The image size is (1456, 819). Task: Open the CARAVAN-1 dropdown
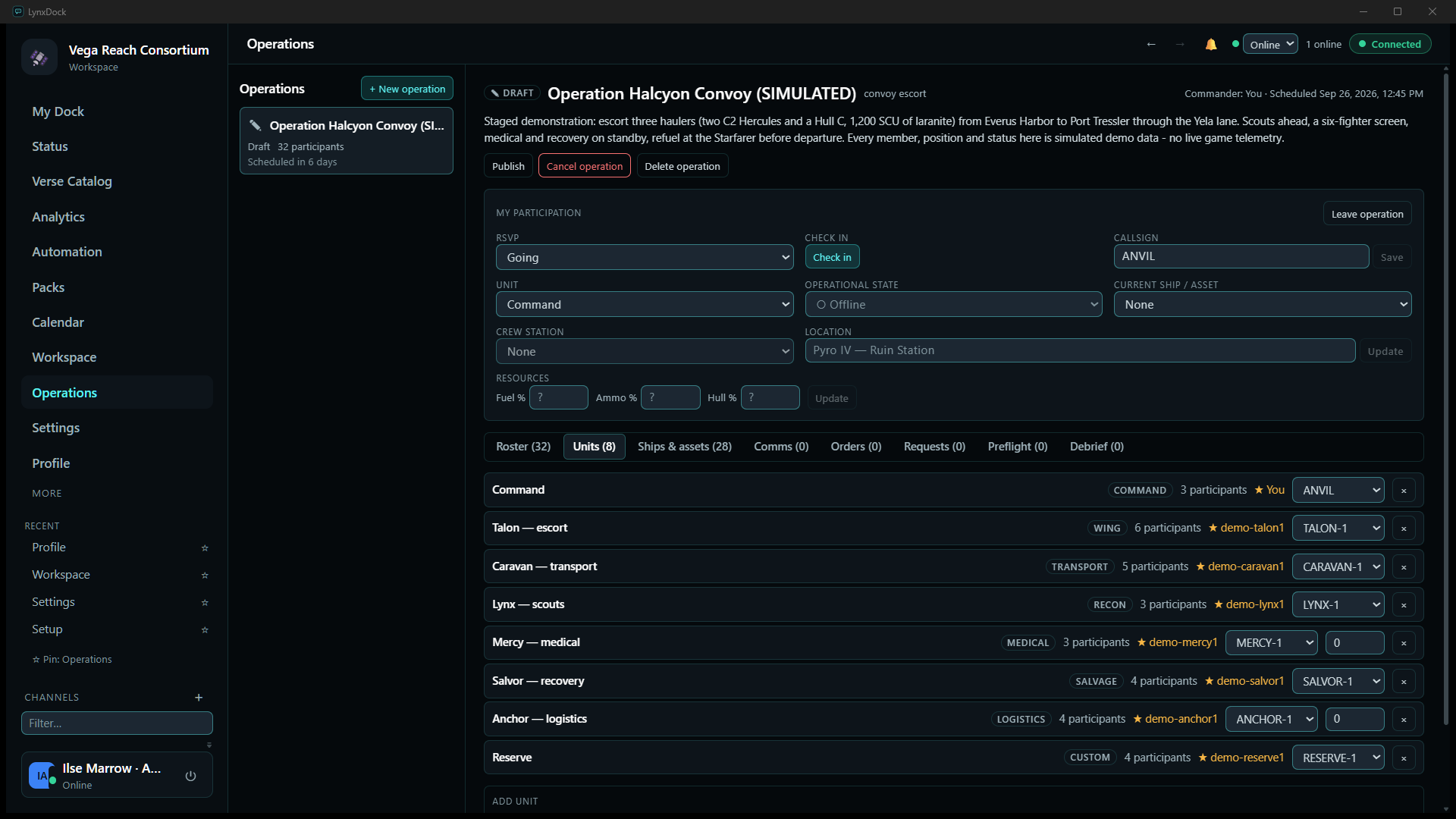[x=1338, y=567]
